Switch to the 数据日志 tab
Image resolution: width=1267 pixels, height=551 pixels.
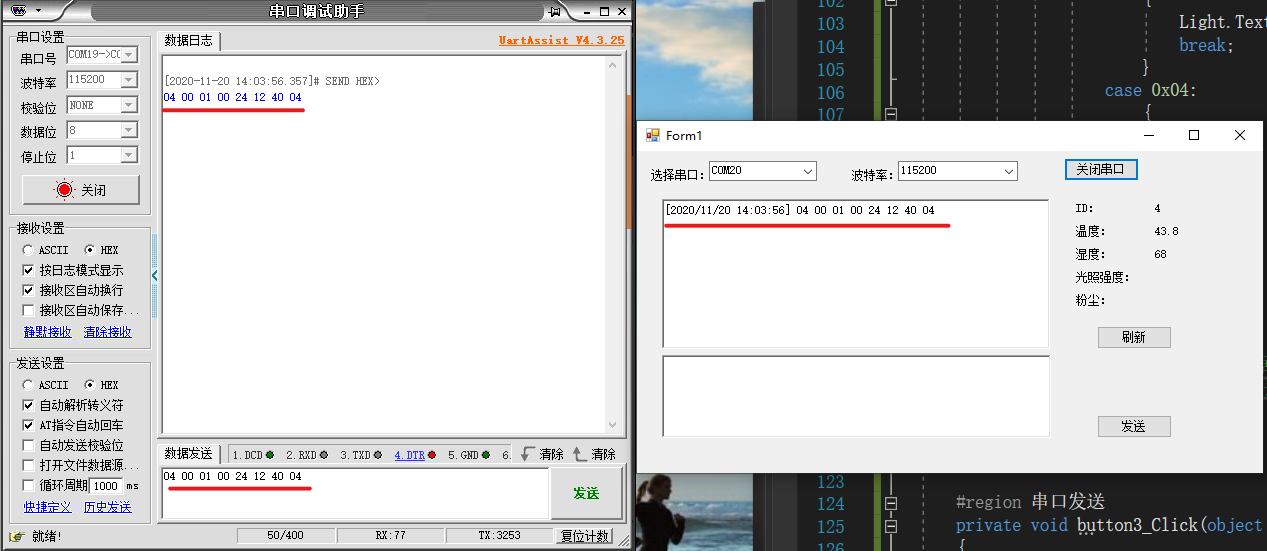click(x=189, y=40)
